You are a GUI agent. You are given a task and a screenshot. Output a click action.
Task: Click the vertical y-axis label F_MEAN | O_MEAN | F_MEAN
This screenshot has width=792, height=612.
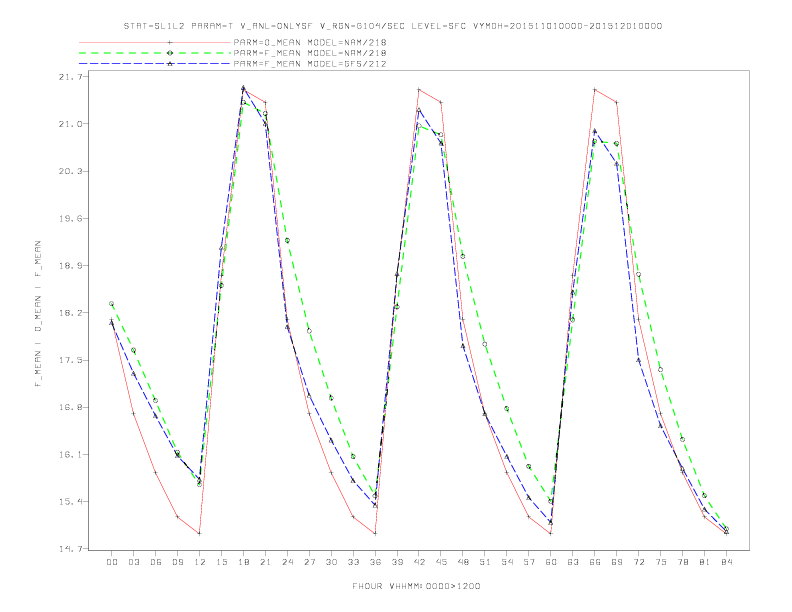coord(37,314)
